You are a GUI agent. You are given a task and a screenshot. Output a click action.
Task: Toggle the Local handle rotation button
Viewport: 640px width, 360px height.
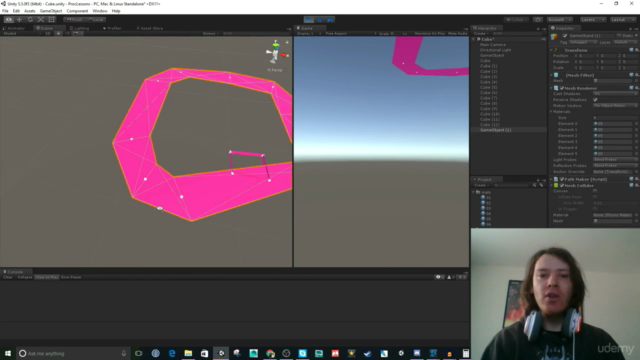coord(96,20)
